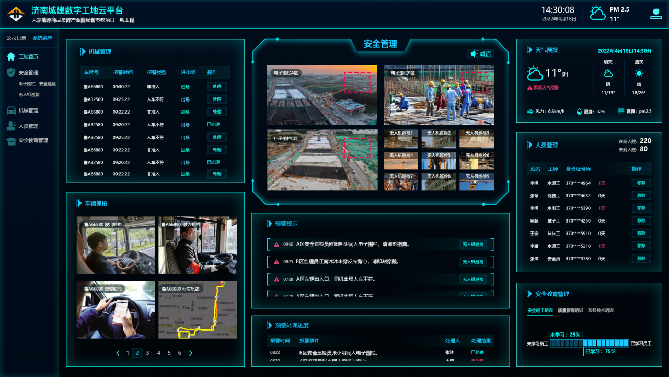
Task: Go to previous page of vehicle snapshots
Action: [118, 353]
